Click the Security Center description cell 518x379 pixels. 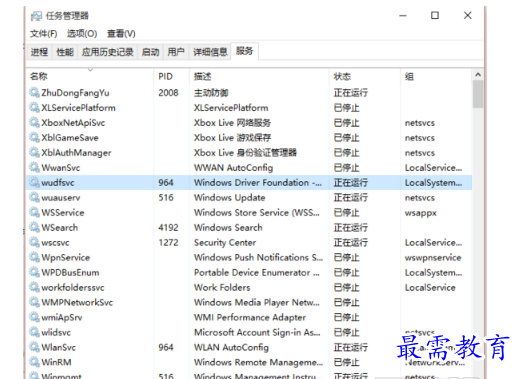tap(225, 243)
